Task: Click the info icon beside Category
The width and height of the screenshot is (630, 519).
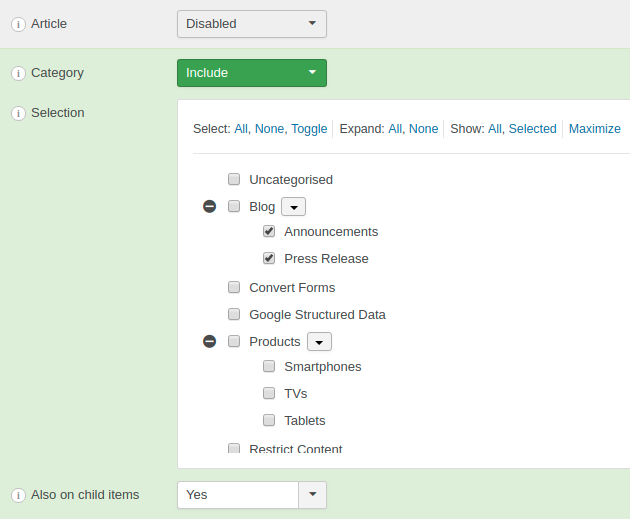Action: 18,73
